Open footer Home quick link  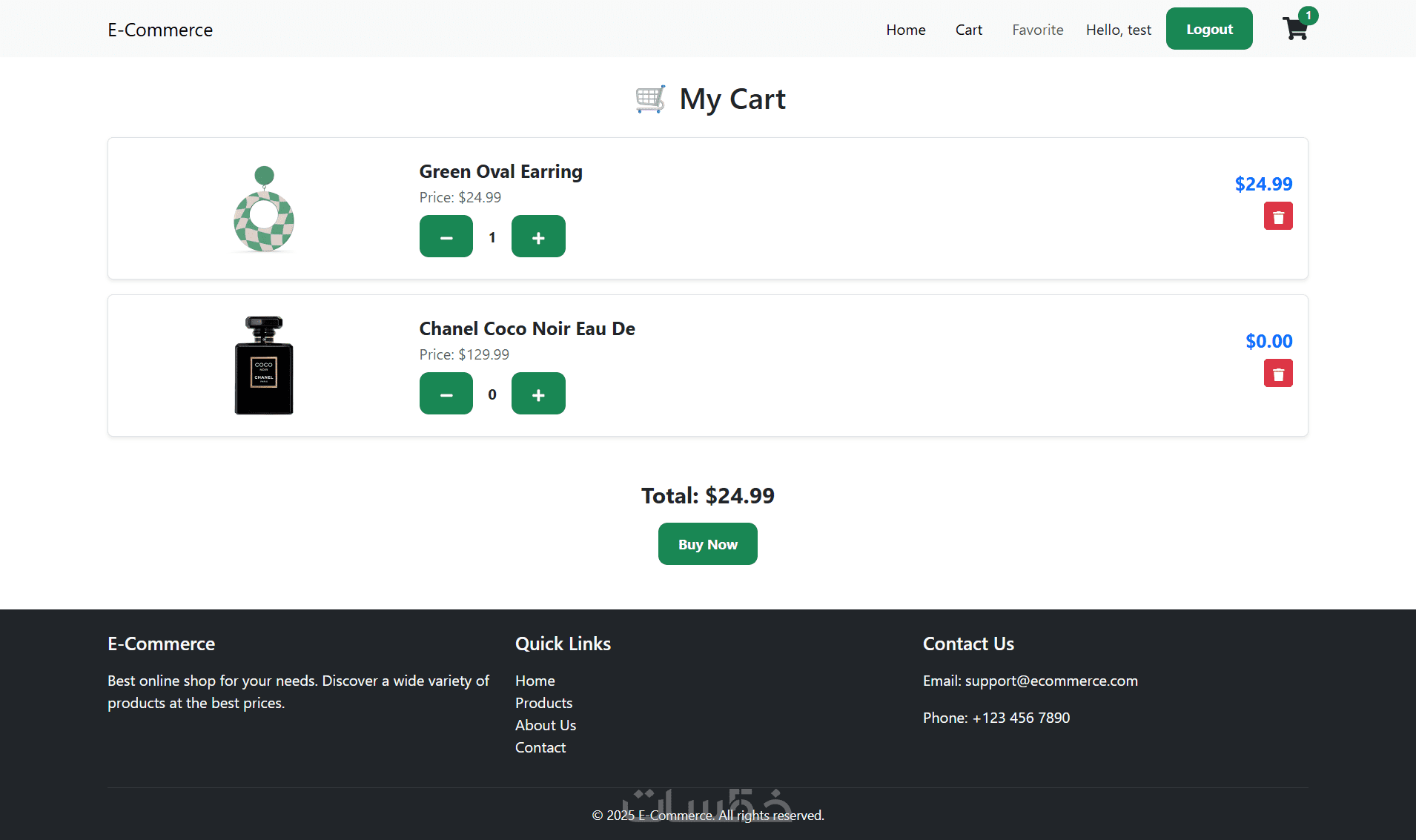(x=535, y=681)
